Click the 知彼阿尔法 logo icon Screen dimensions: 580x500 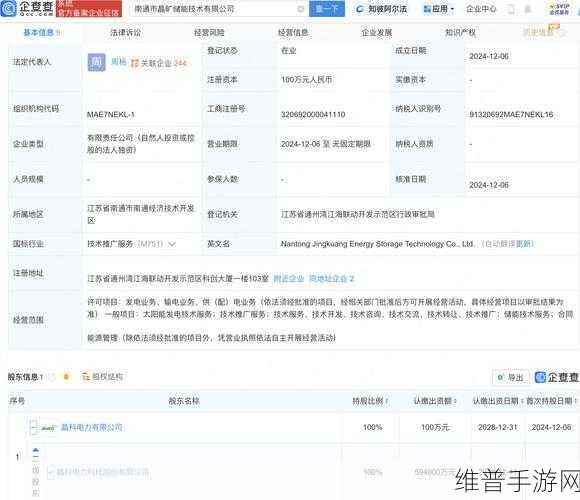coord(359,9)
